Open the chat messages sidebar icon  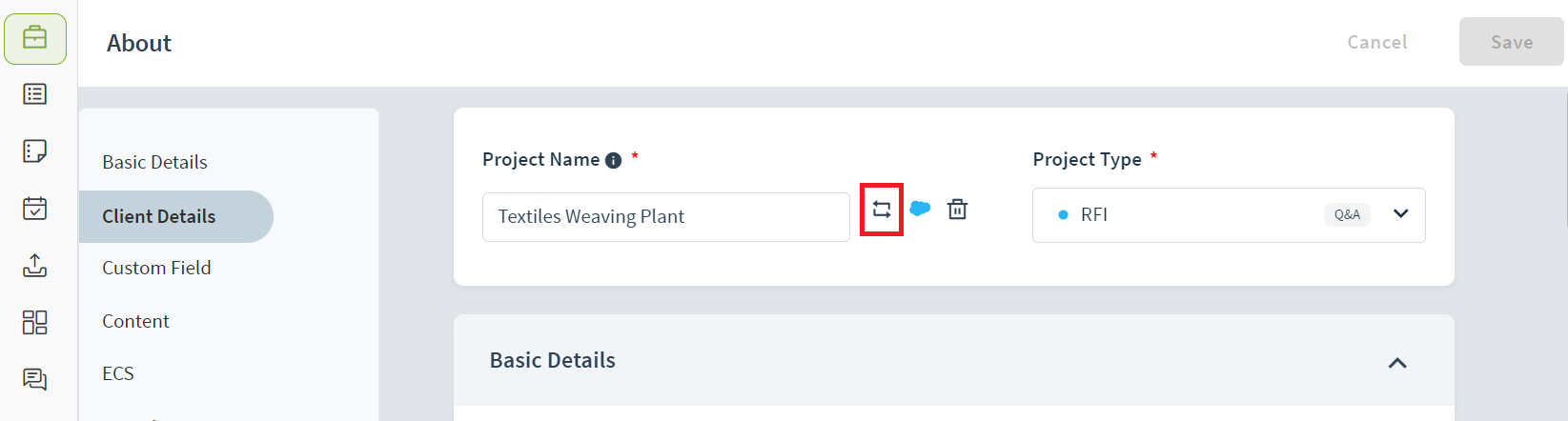35,380
